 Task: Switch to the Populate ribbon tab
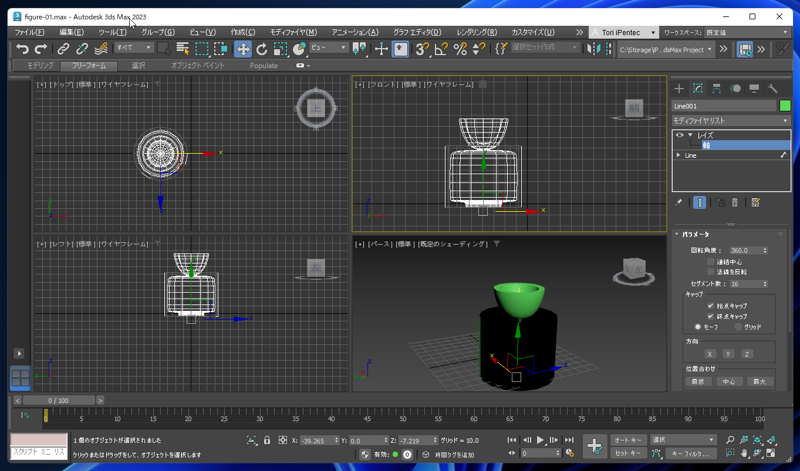coord(264,66)
